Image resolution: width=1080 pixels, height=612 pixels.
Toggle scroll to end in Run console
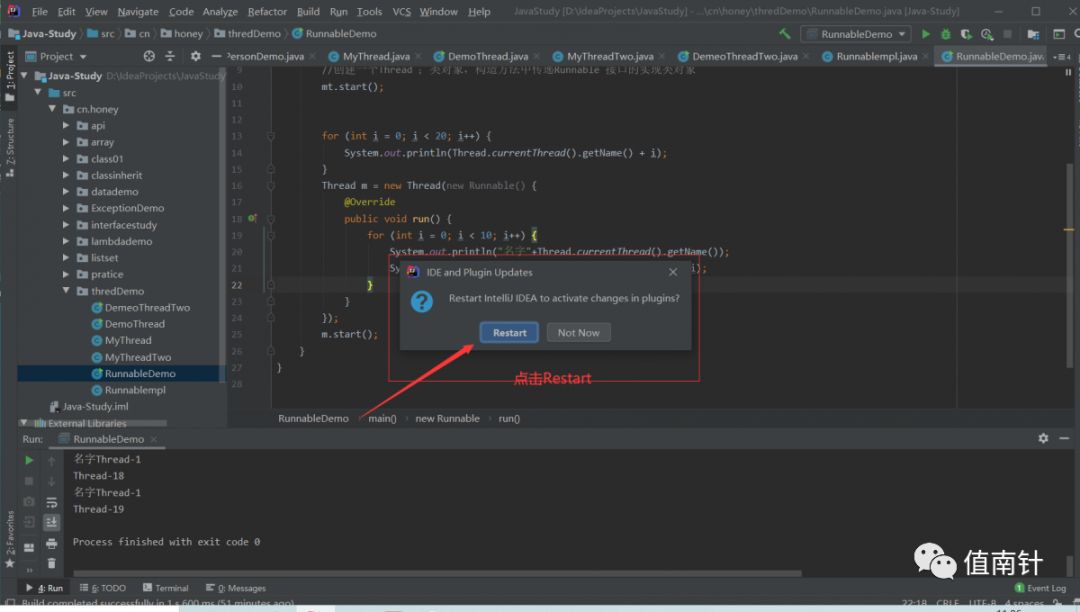(51, 523)
